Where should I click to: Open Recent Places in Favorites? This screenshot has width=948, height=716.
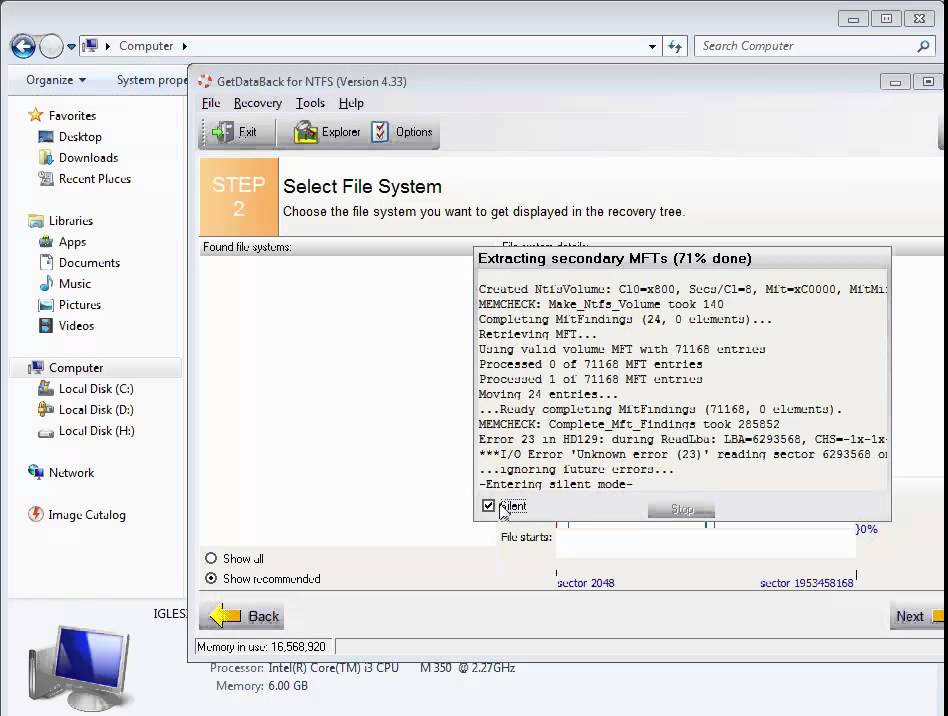coord(94,179)
